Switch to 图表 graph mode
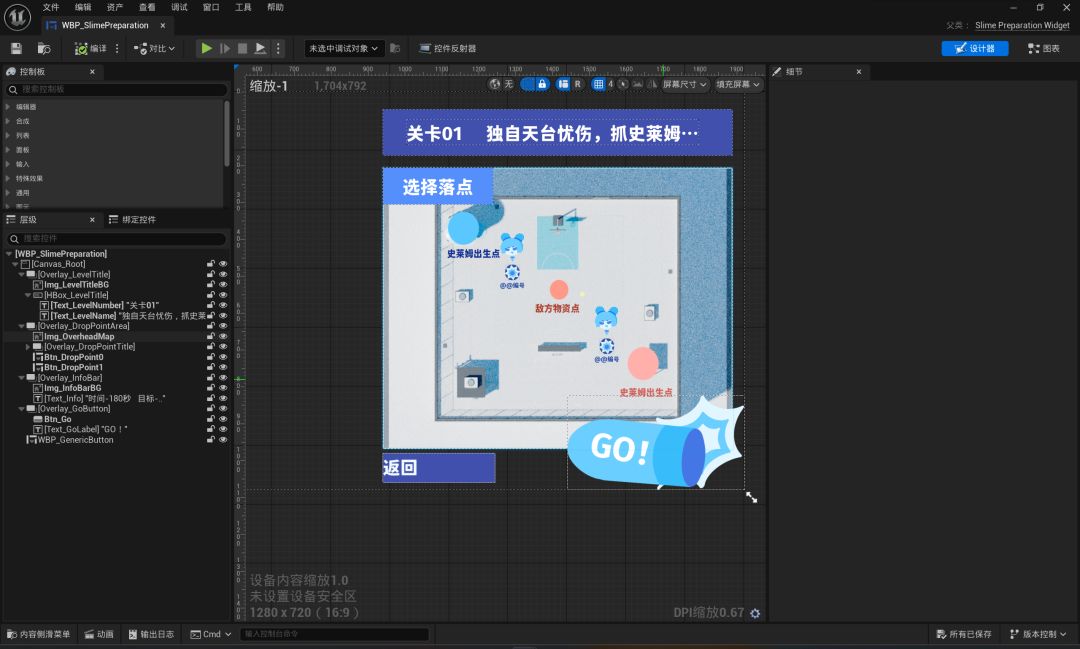Viewport: 1080px width, 649px height. pos(1044,48)
